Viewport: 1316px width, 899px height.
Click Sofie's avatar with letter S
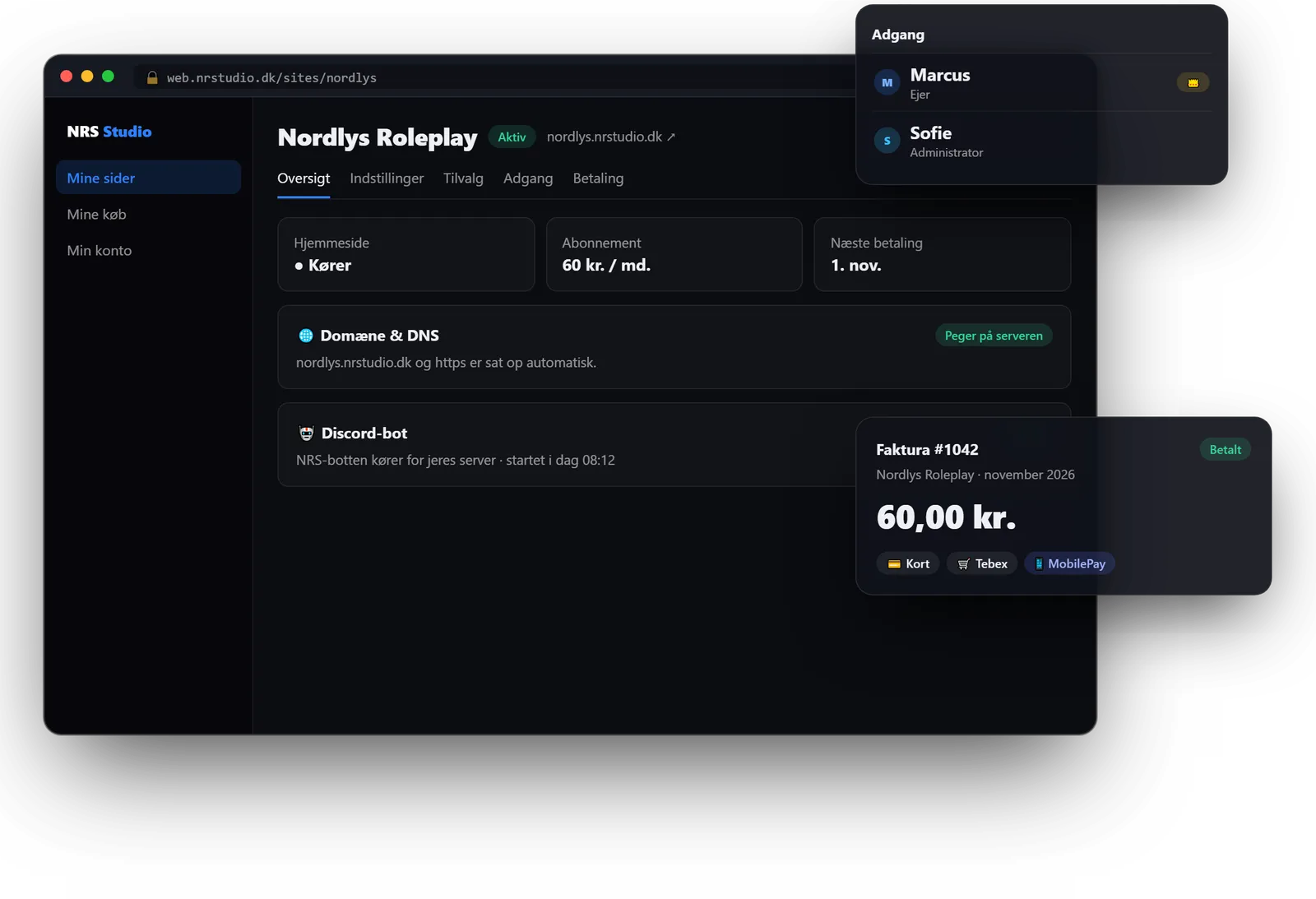[887, 141]
